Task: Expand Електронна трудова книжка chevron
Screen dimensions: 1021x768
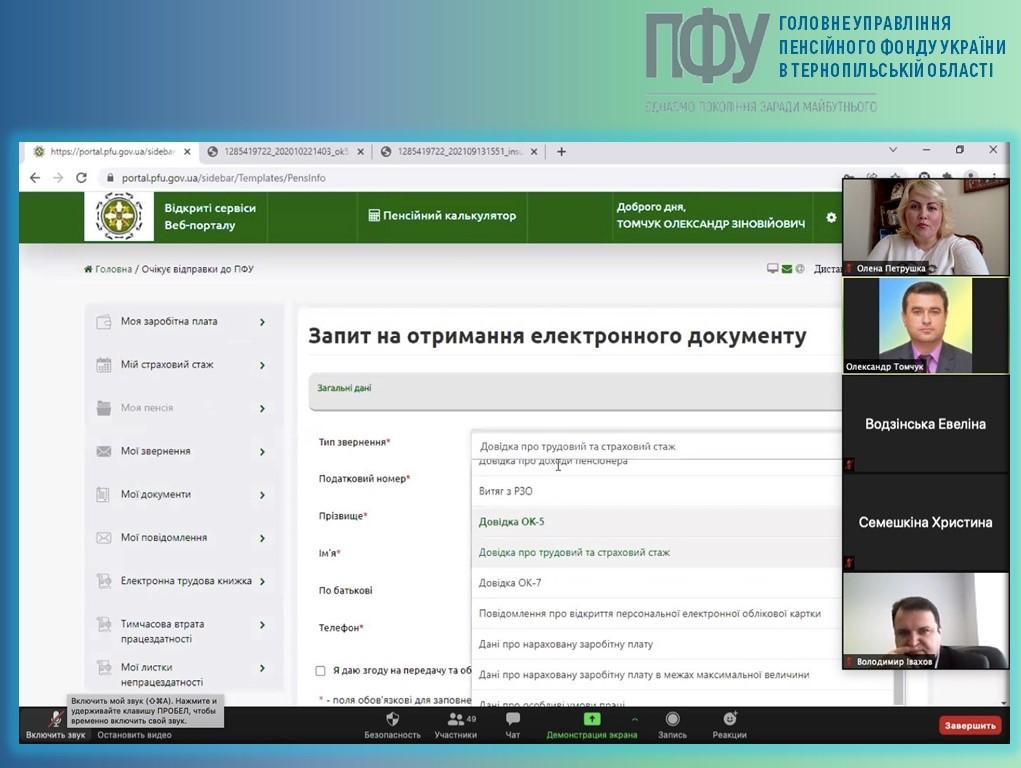Action: [262, 582]
